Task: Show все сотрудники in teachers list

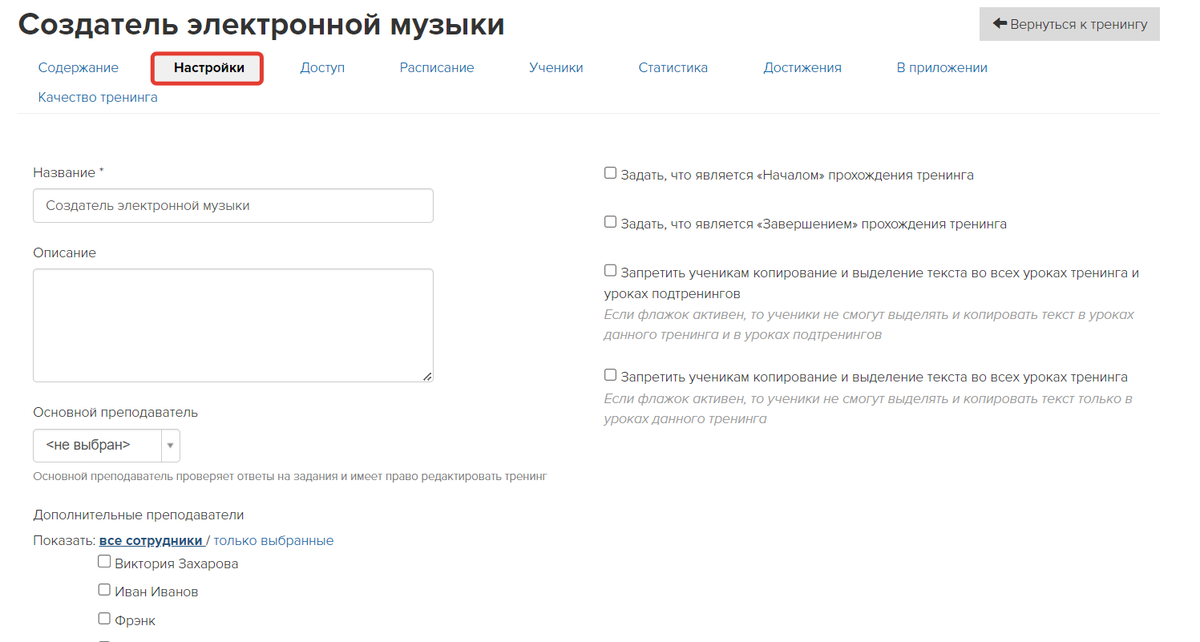Action: 151,541
